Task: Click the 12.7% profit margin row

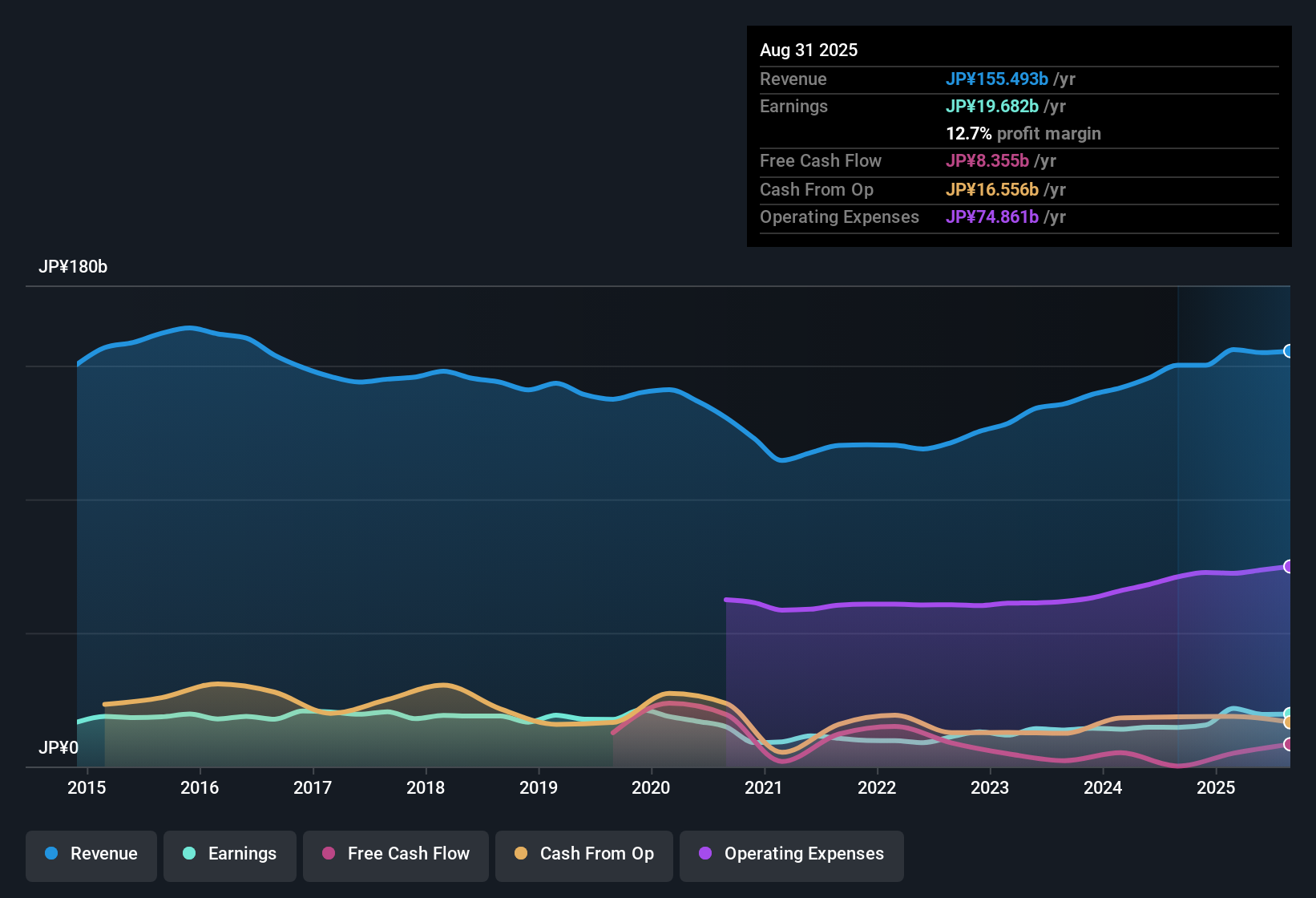Action: [x=1023, y=134]
